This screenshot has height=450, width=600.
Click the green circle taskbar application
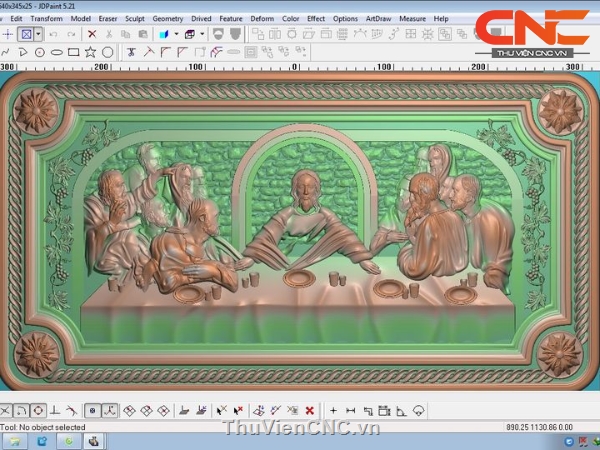click(x=68, y=442)
